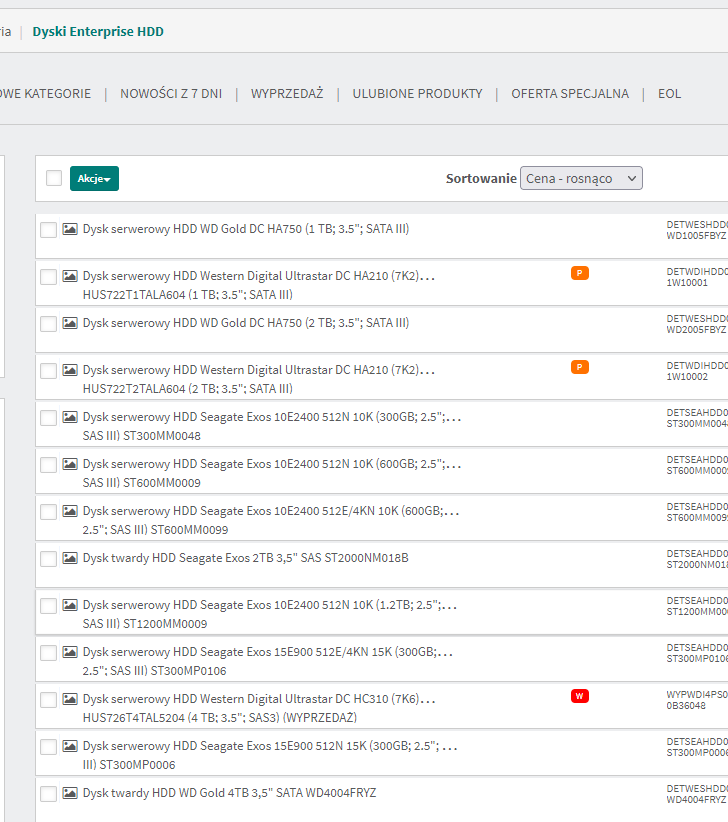Open product Ultrastar DC HA210 HUS722T1TALA604
The height and width of the screenshot is (822, 728).
[259, 285]
